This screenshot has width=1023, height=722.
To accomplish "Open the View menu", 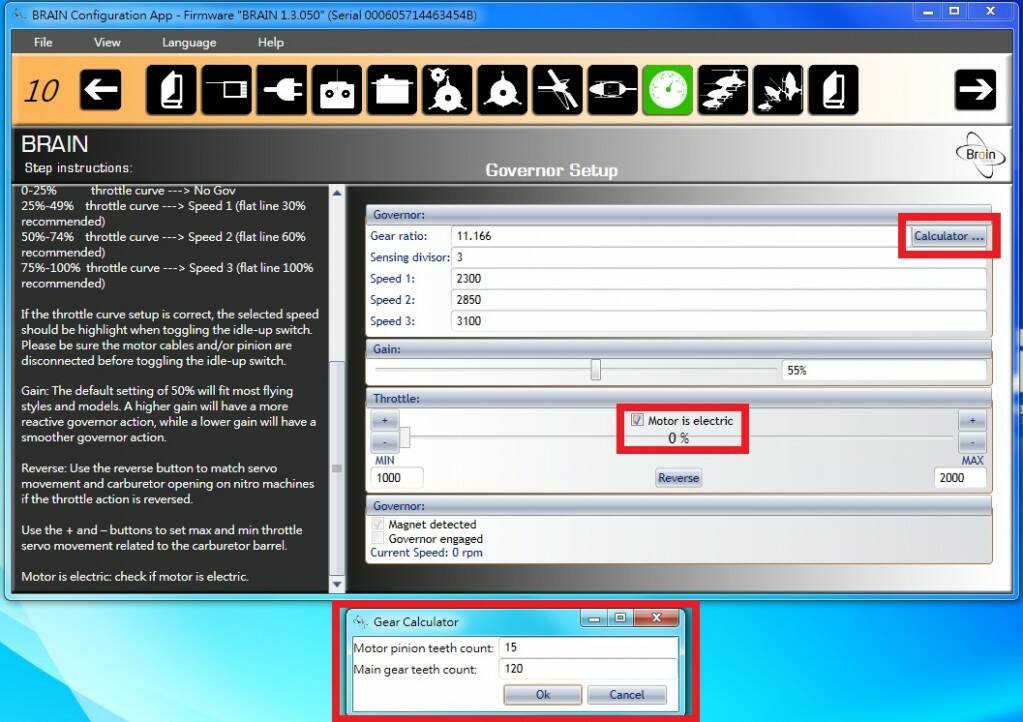I will click(107, 42).
